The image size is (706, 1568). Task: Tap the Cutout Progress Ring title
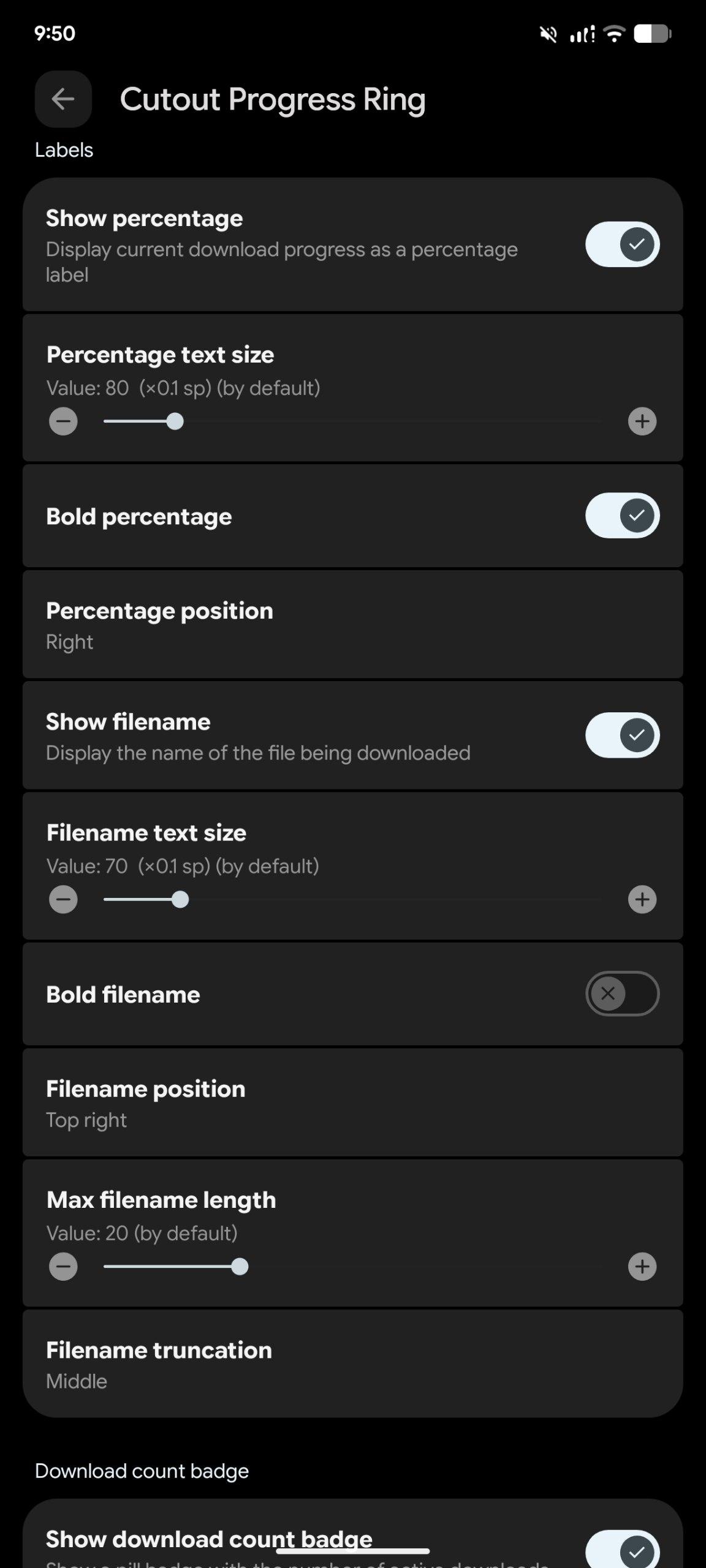tap(273, 99)
